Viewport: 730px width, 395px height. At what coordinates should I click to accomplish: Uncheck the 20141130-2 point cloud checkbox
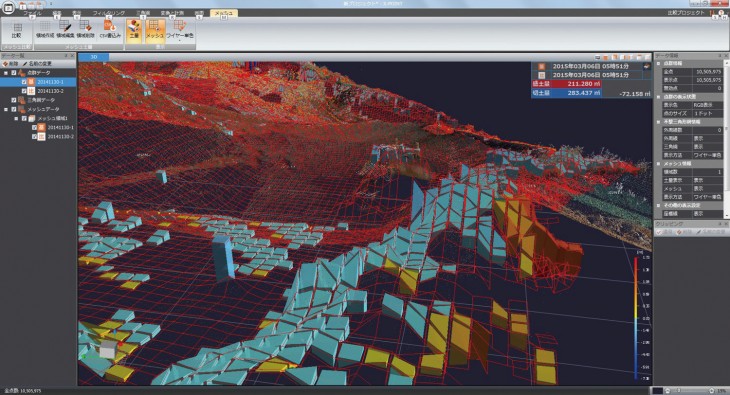(x=24, y=91)
